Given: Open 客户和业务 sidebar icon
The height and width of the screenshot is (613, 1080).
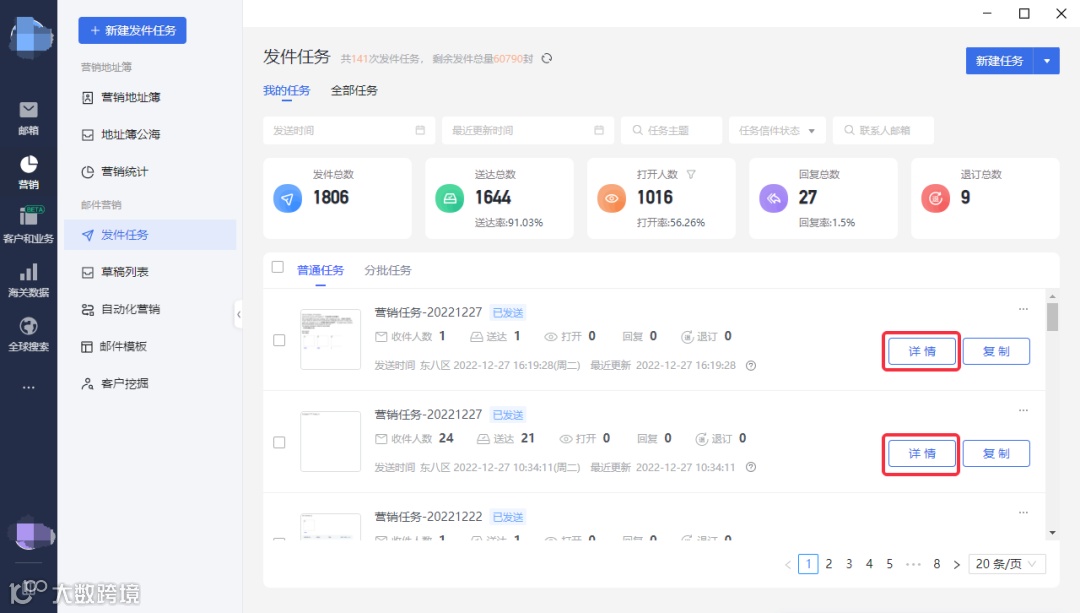Looking at the screenshot, I should 28,225.
